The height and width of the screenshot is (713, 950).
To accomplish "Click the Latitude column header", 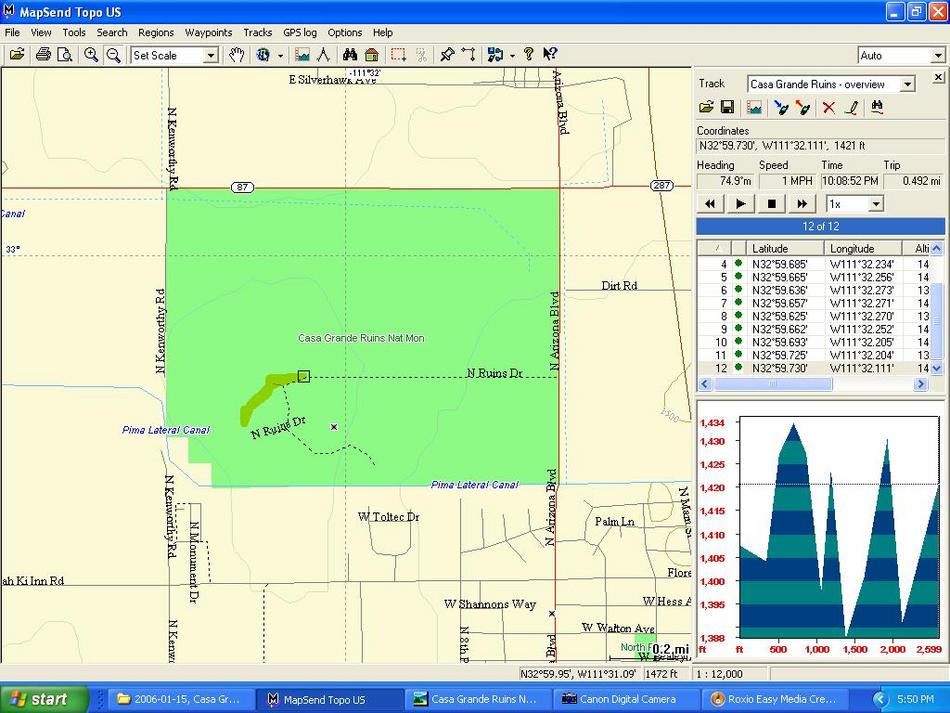I will 785,248.
